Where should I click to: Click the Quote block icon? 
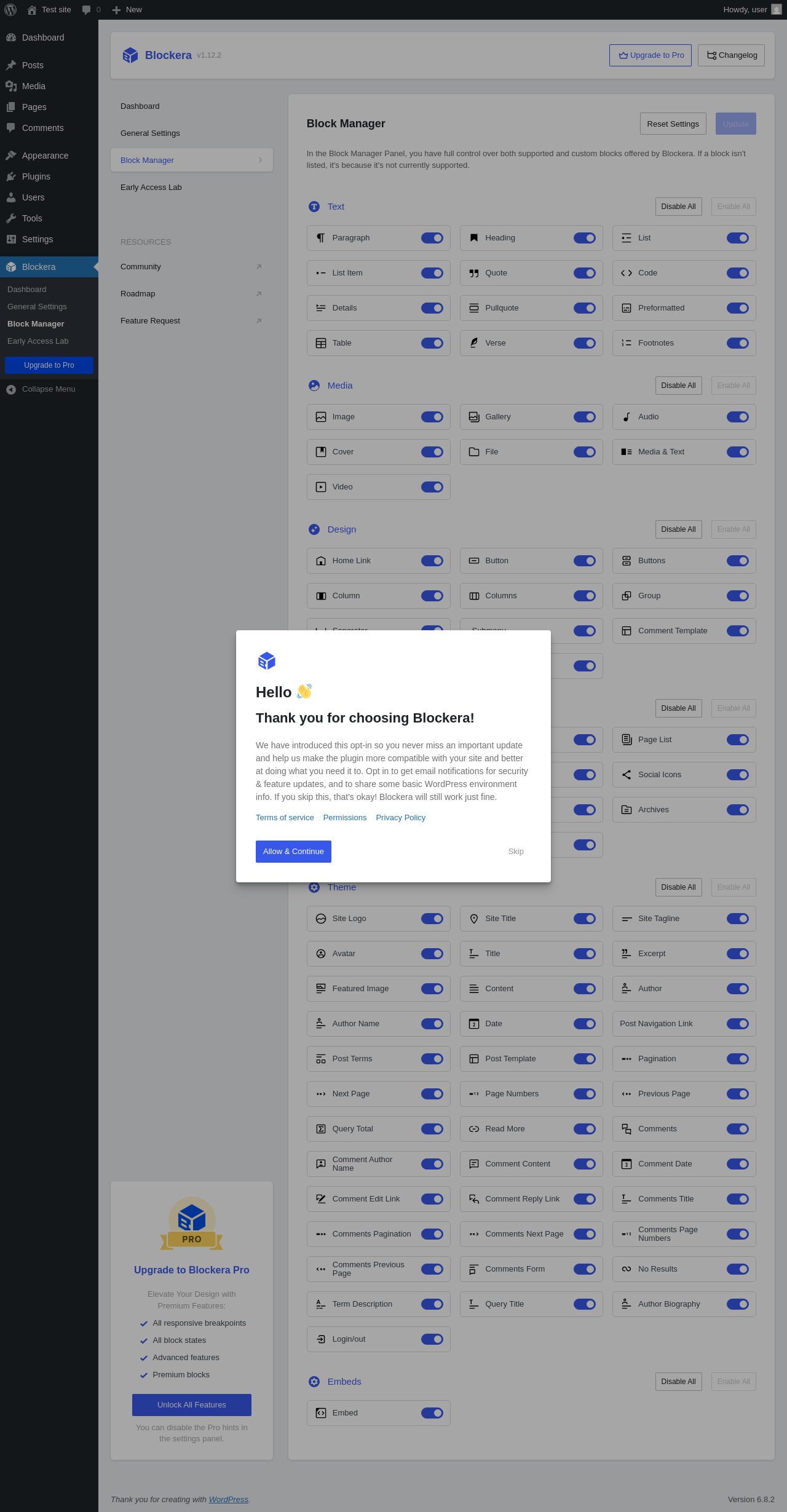474,273
